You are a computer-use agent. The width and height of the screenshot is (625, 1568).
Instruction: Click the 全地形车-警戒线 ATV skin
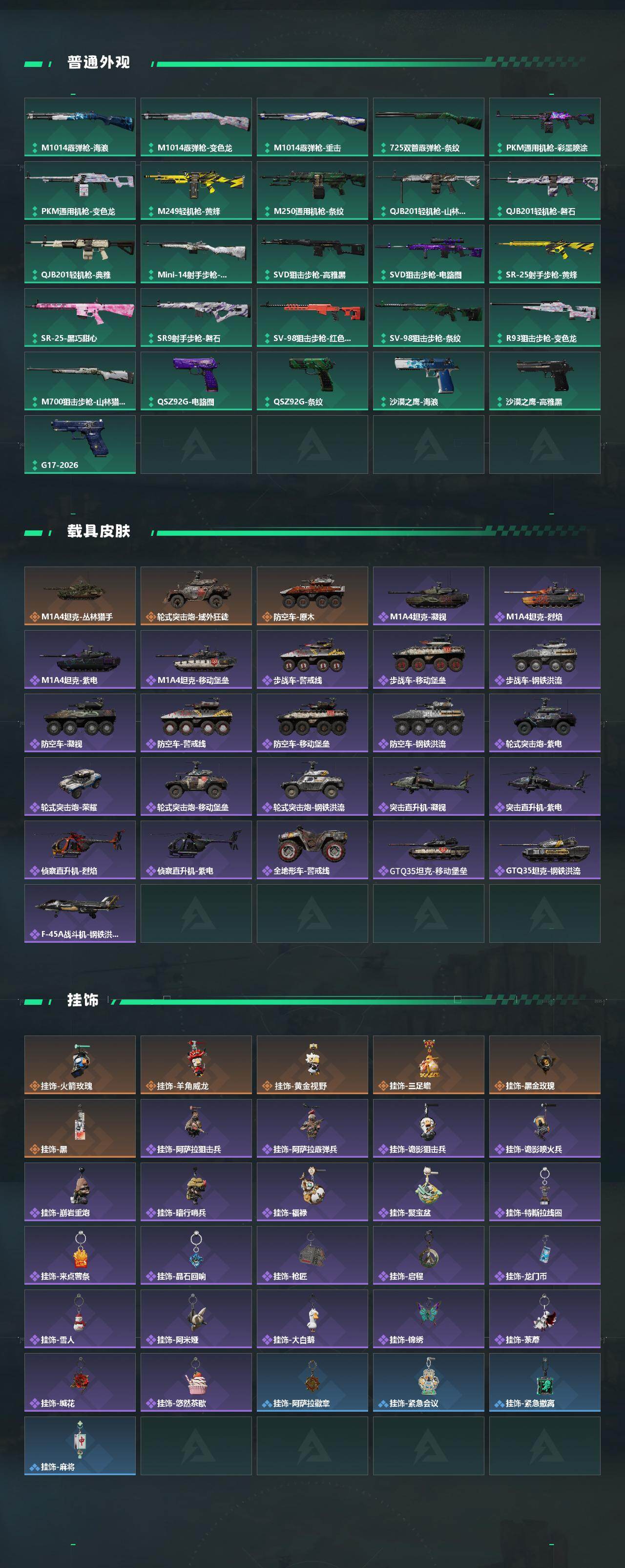pos(312,850)
